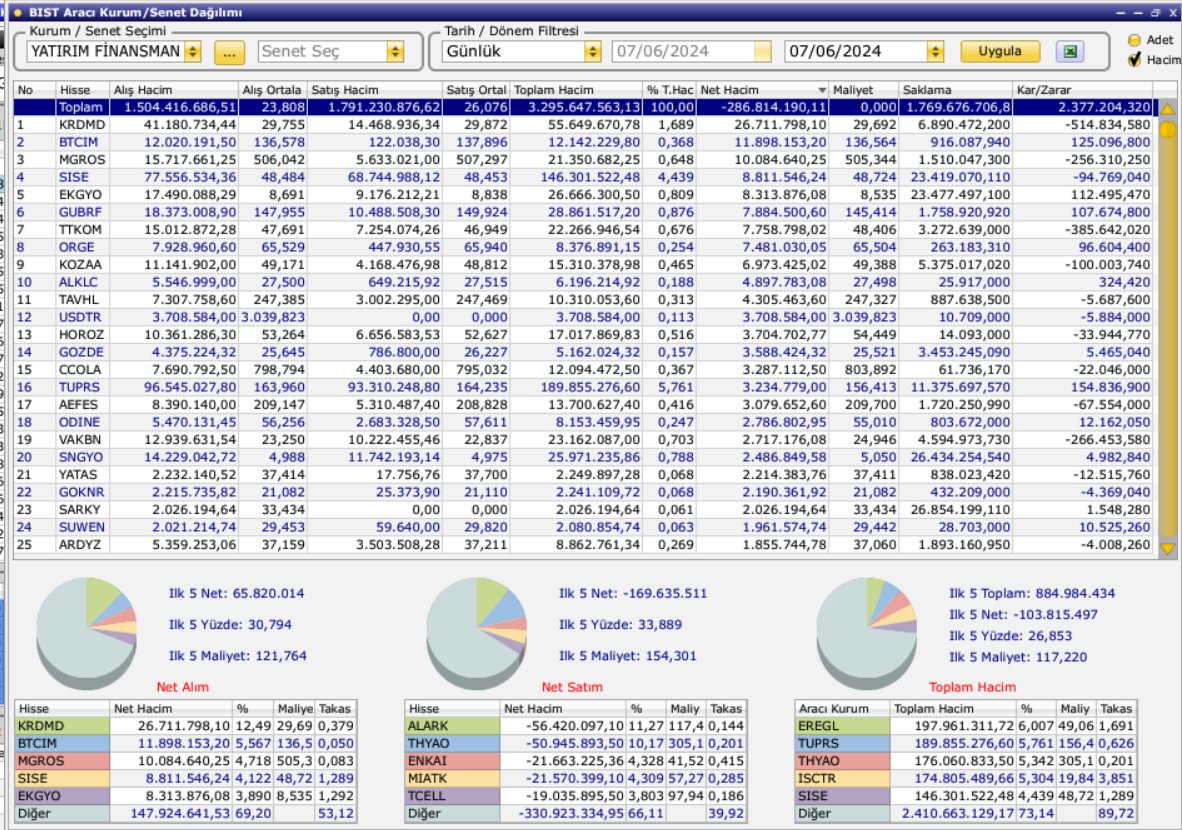Click scrollbar down arrow of main table
Image resolution: width=1182 pixels, height=830 pixels.
(1168, 549)
